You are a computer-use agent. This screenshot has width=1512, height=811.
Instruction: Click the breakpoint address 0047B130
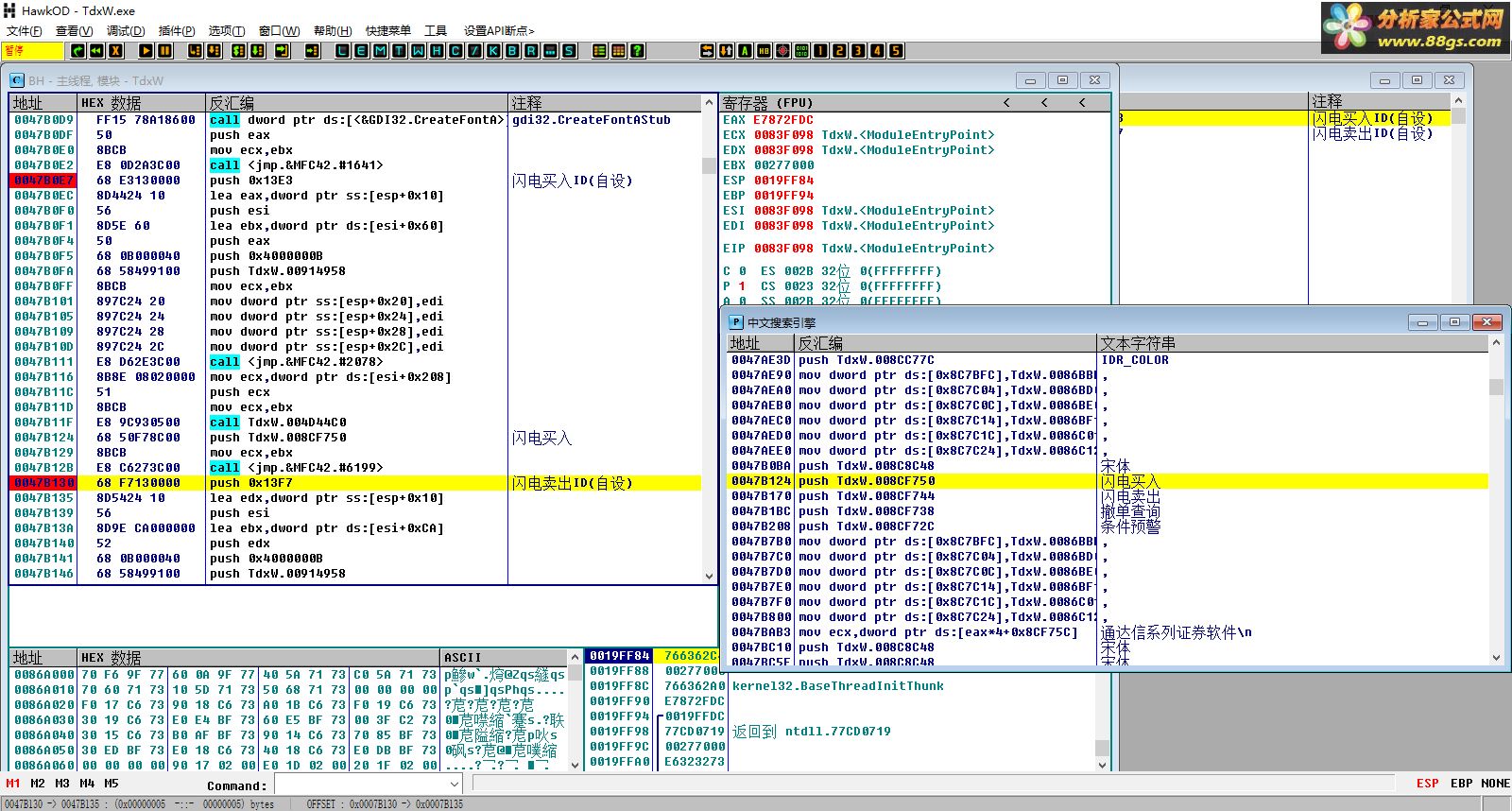pos(43,483)
